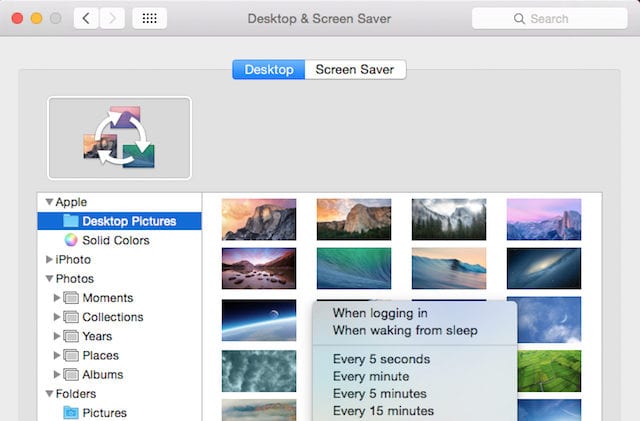The height and width of the screenshot is (421, 640).
Task: Click the forward arrow button
Action: [112, 18]
